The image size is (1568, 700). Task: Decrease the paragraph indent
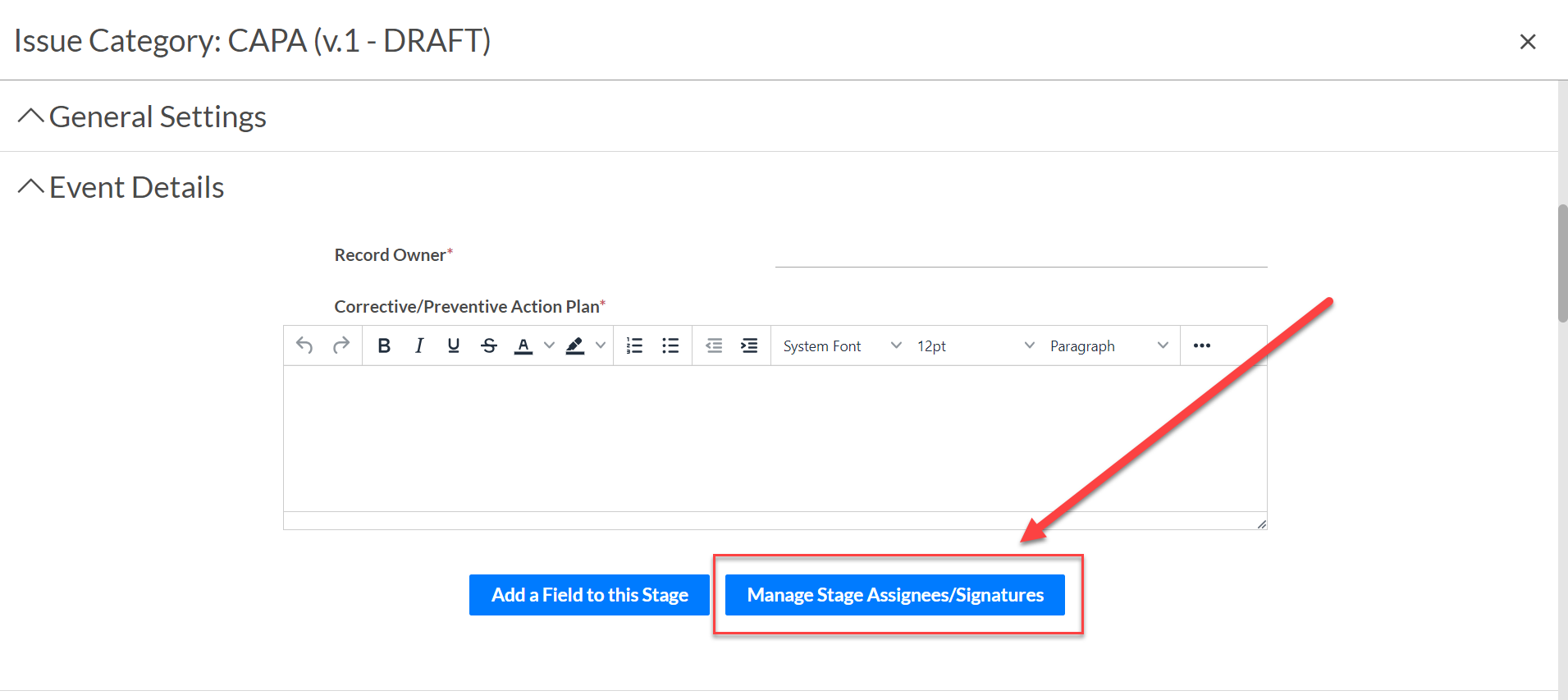tap(714, 345)
